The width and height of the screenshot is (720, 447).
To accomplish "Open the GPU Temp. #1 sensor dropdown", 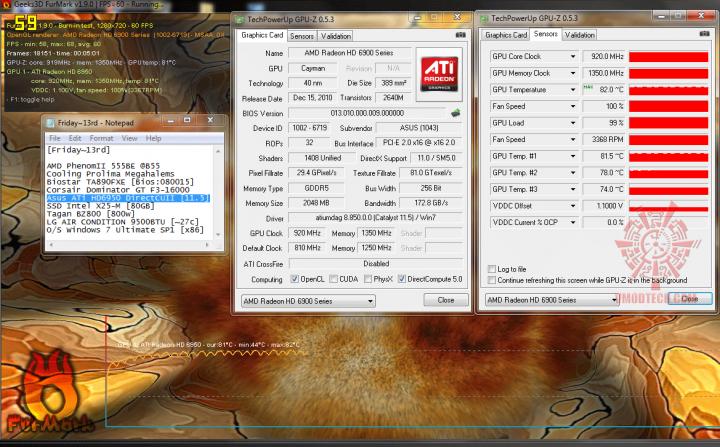I will 573,156.
